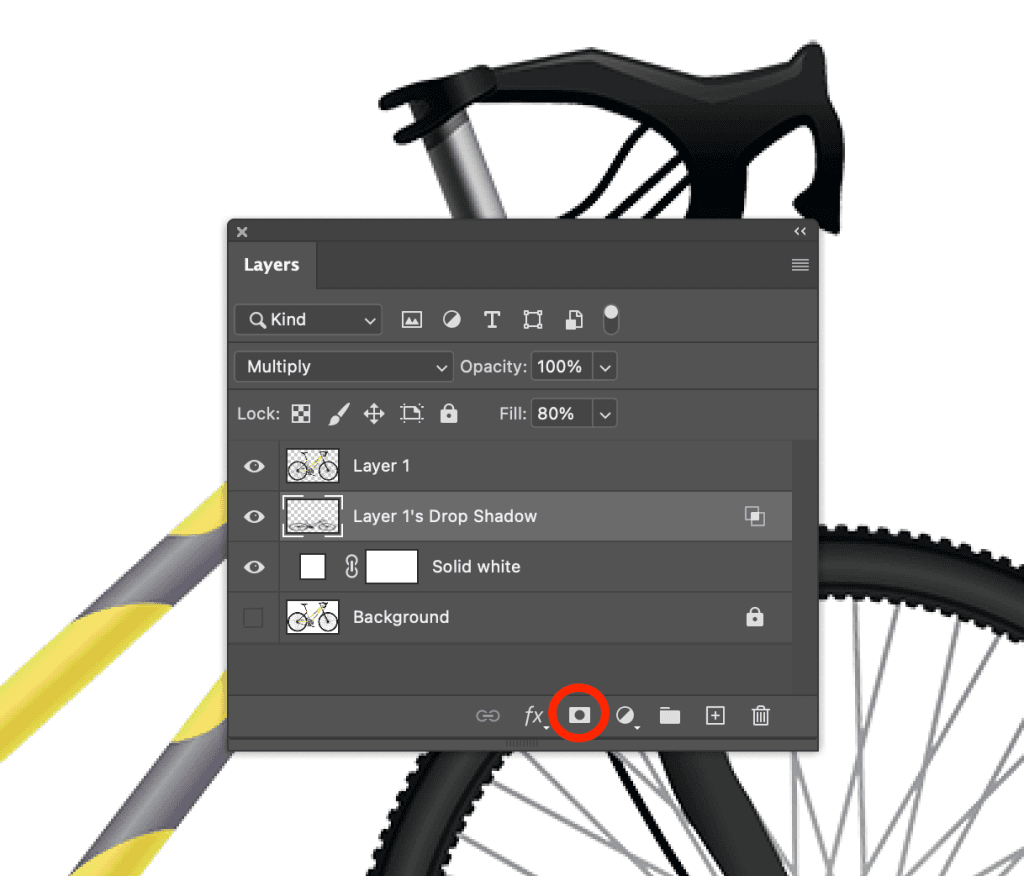Click the Add layer mask icon

[579, 715]
